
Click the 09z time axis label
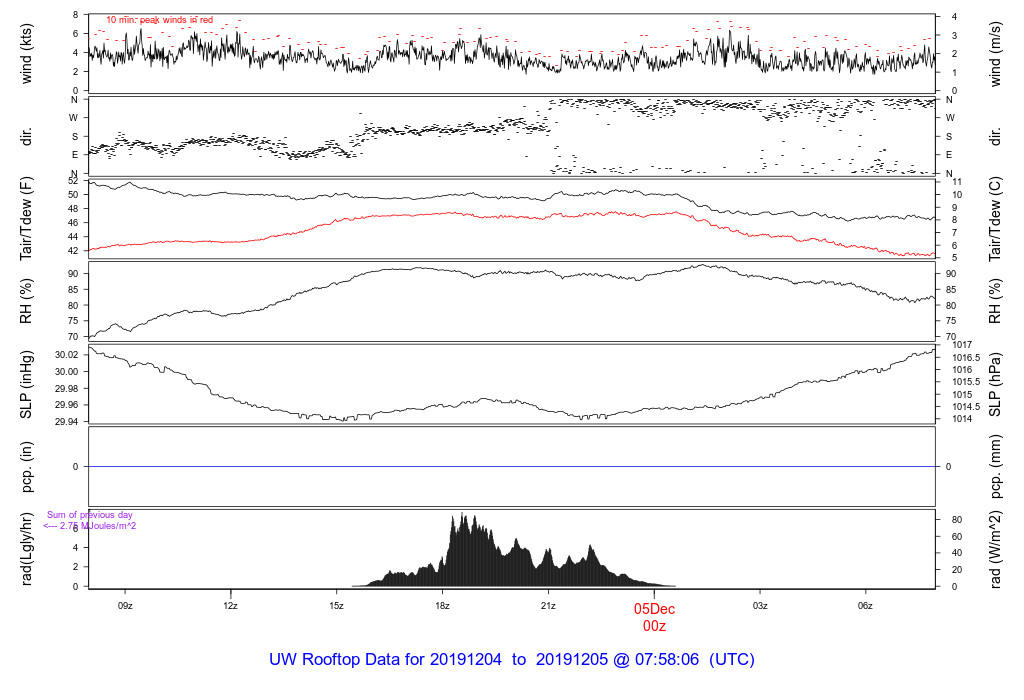[125, 606]
